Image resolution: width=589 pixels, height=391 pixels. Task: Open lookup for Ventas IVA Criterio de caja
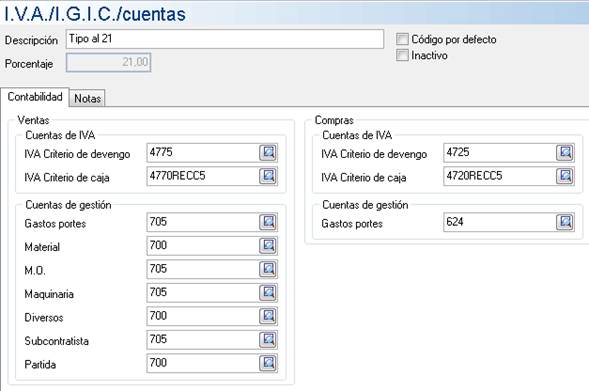(x=268, y=176)
